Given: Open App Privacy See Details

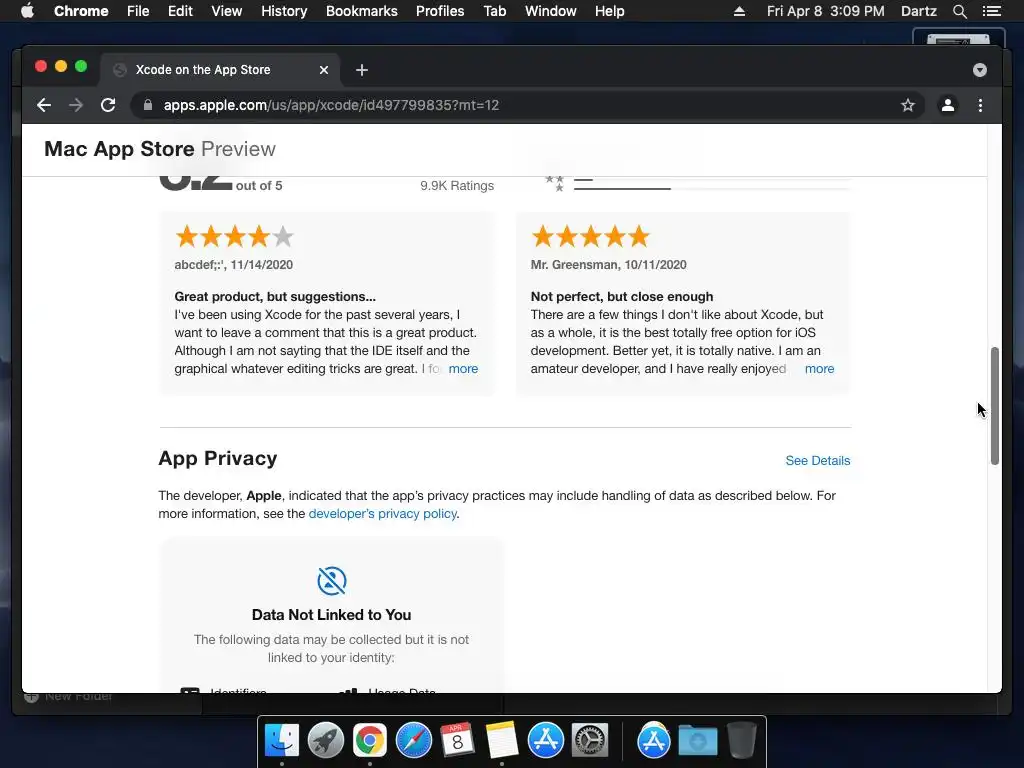Looking at the screenshot, I should pos(818,460).
